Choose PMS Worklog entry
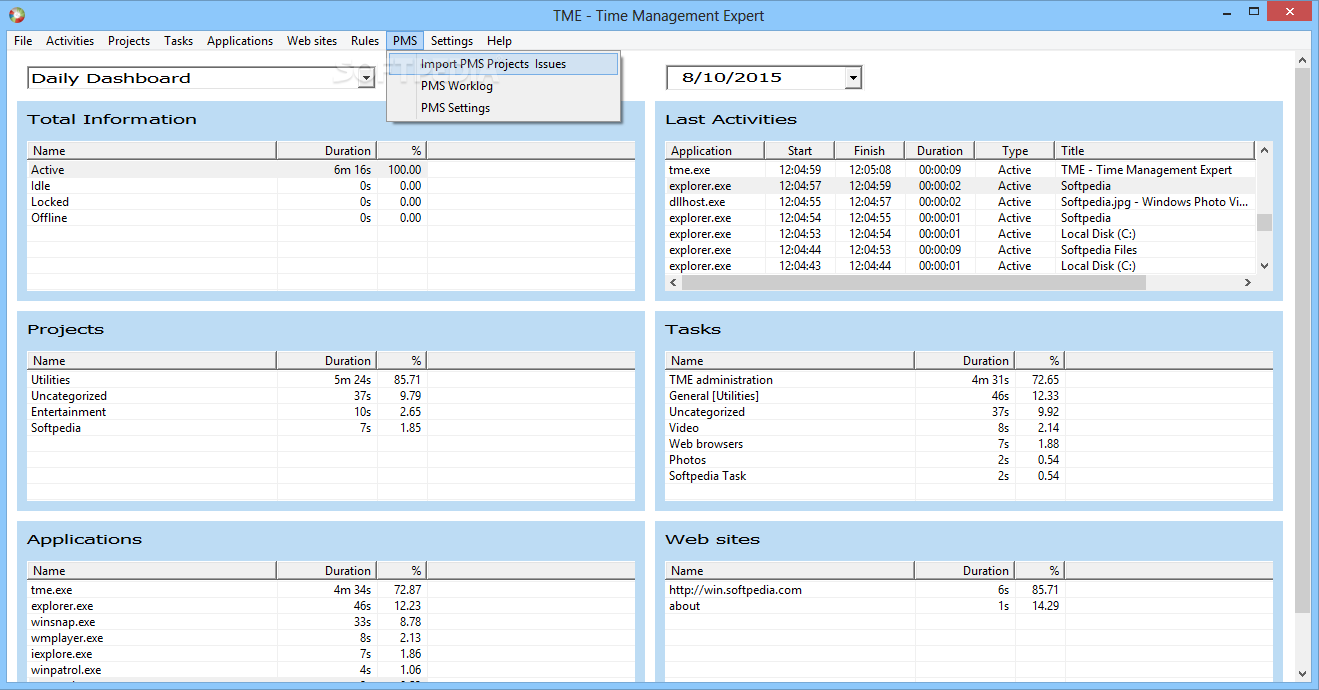This screenshot has height=690, width=1319. [504, 86]
